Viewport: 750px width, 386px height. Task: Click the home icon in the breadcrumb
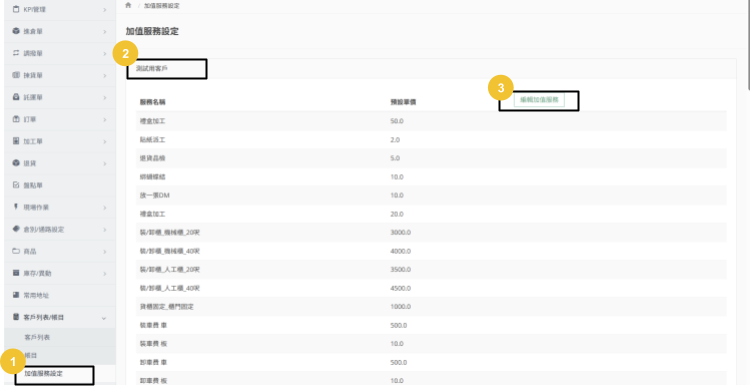128,5
